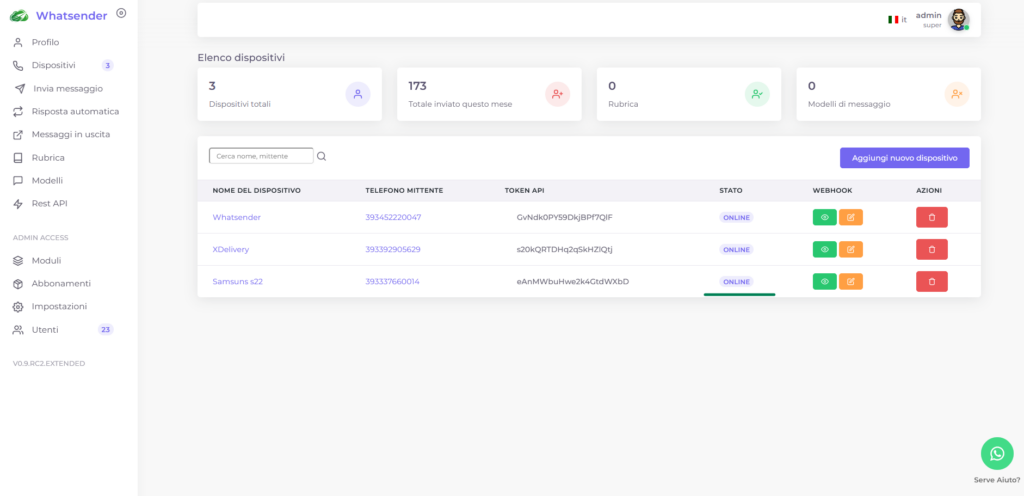
Task: Click the paper plane send icon
Action: tap(20, 89)
